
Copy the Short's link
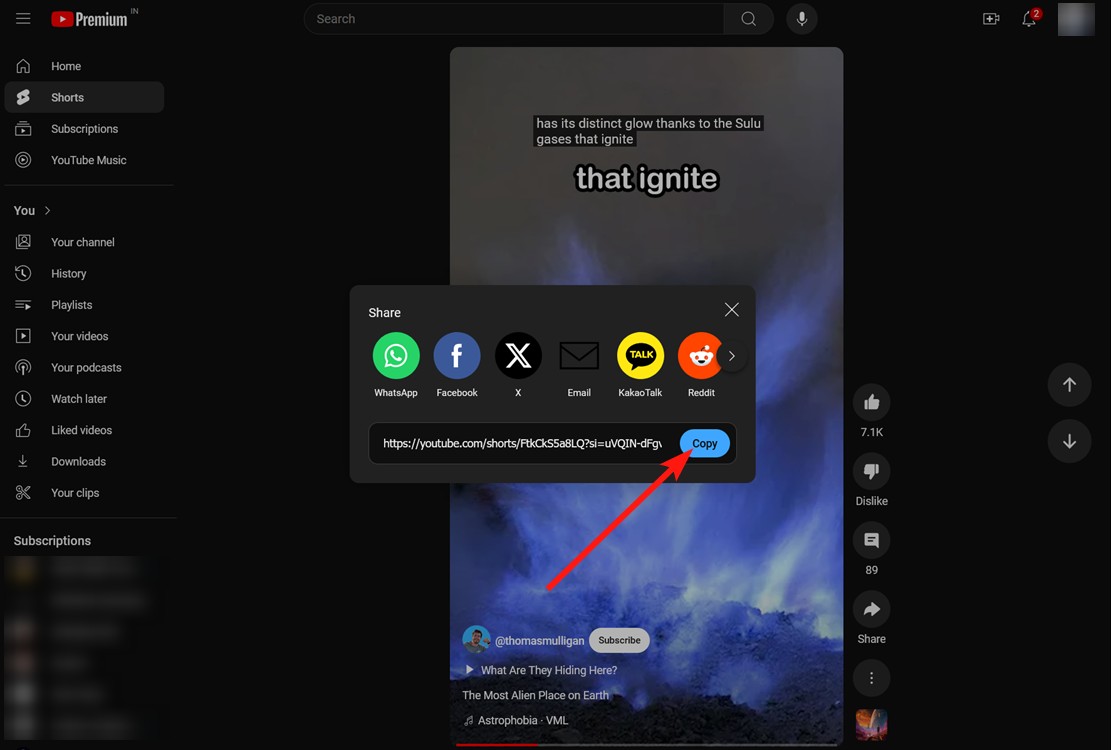[x=704, y=443]
